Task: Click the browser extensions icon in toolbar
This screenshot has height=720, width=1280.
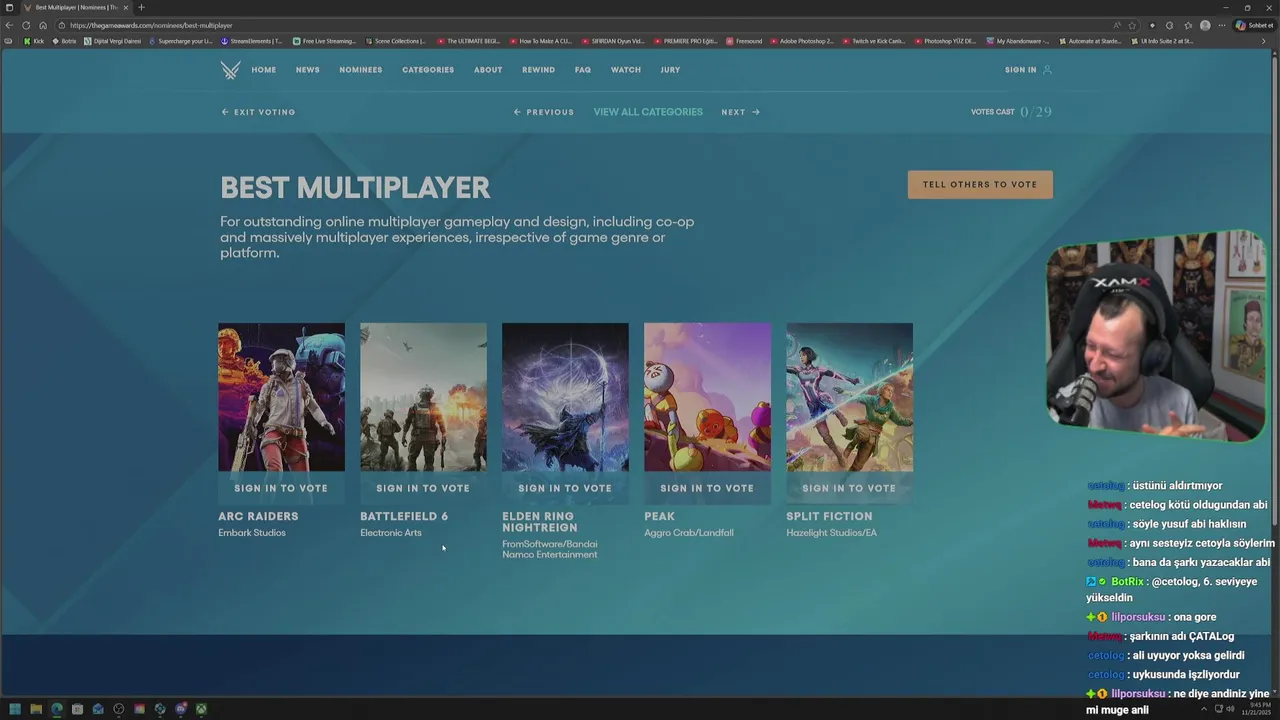Action: point(1170,25)
